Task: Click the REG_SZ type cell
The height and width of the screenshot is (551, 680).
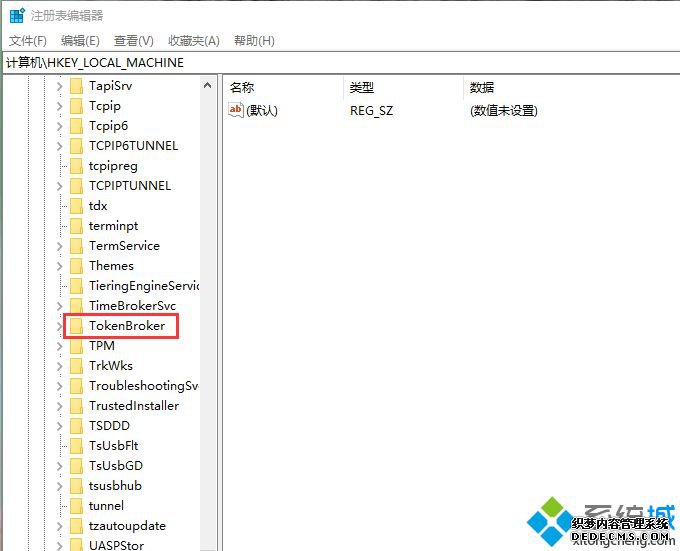Action: click(x=371, y=111)
